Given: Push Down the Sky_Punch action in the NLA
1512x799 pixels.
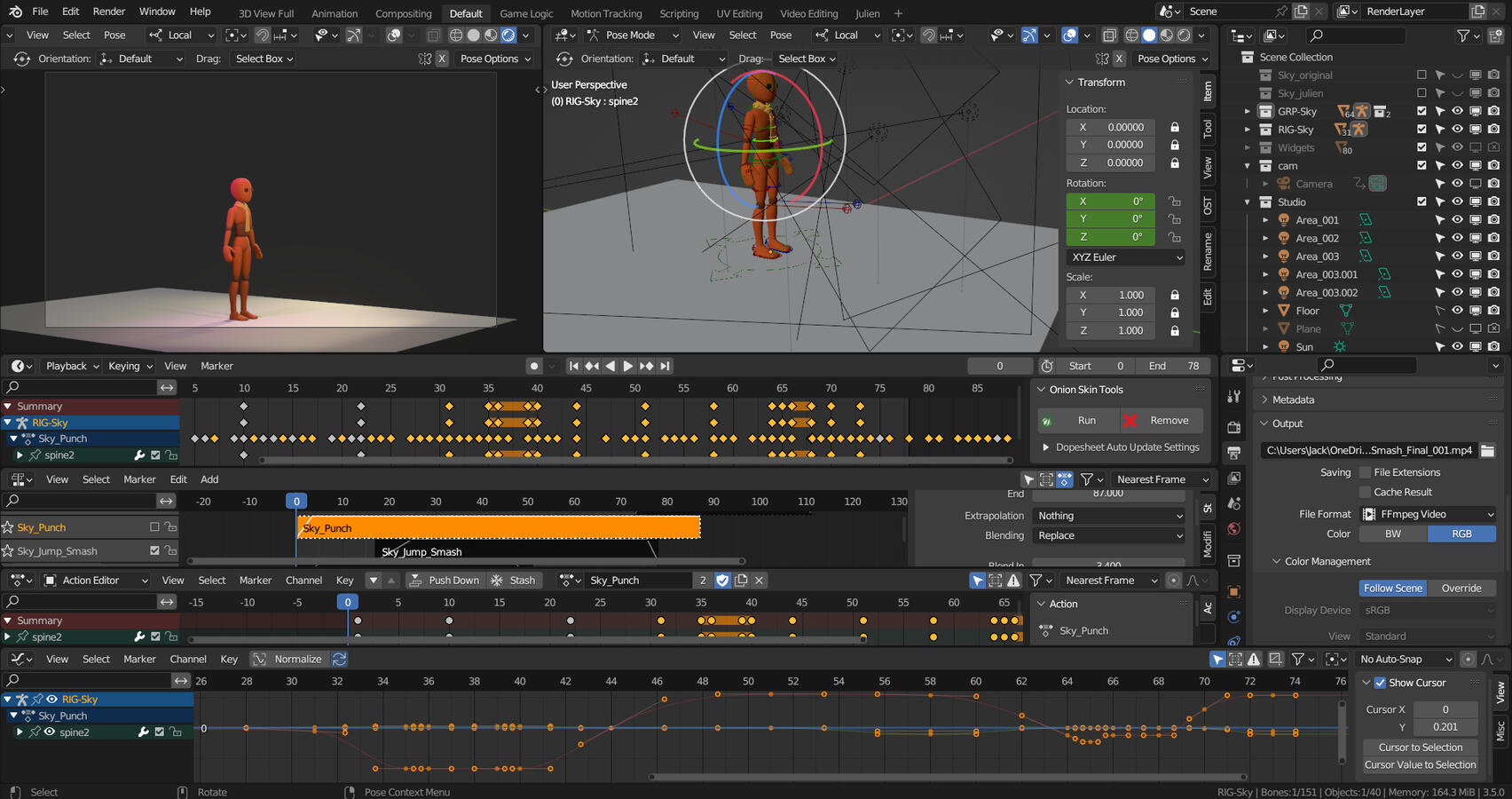Looking at the screenshot, I should (x=445, y=580).
